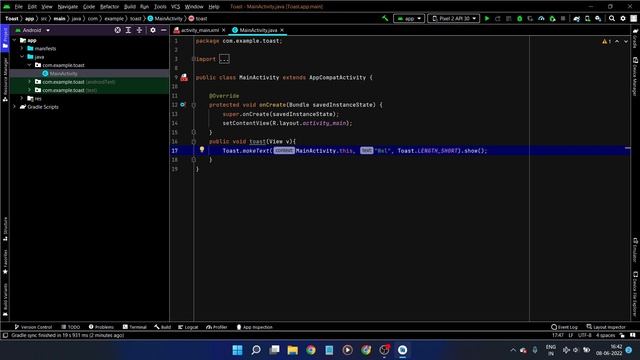640x360 pixels.
Task: Fold the toast method at line 16
Action: pyautogui.click(x=194, y=142)
